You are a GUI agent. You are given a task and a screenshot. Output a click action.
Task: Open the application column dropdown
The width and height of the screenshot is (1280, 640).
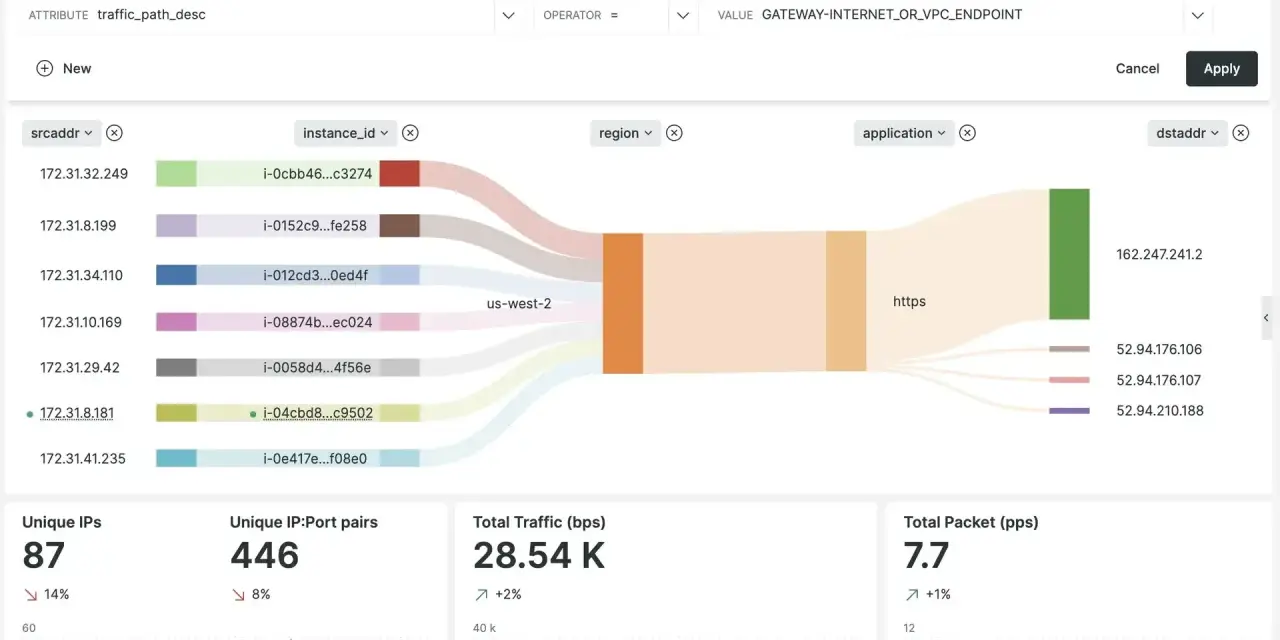904,133
